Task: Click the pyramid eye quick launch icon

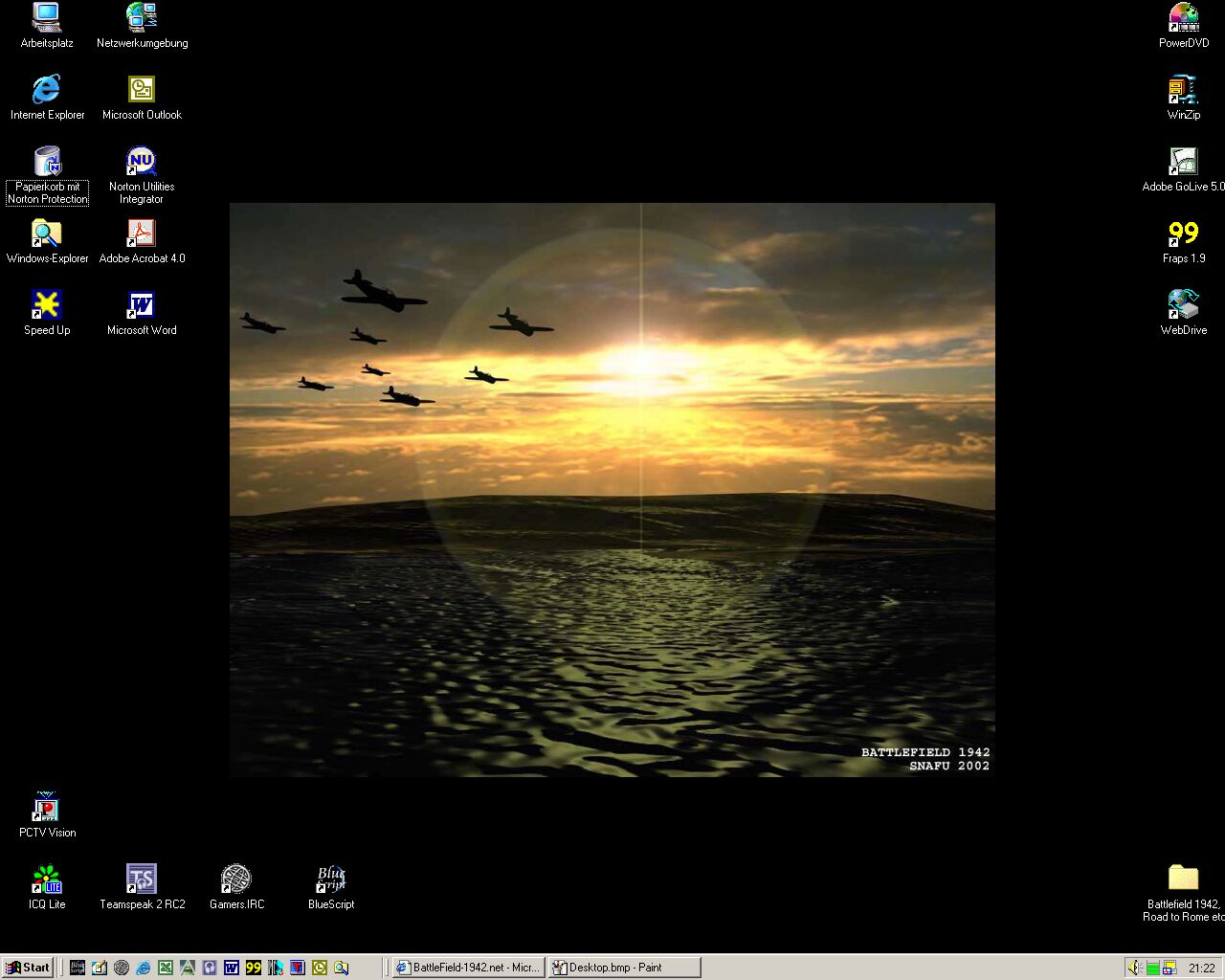Action: [x=188, y=968]
